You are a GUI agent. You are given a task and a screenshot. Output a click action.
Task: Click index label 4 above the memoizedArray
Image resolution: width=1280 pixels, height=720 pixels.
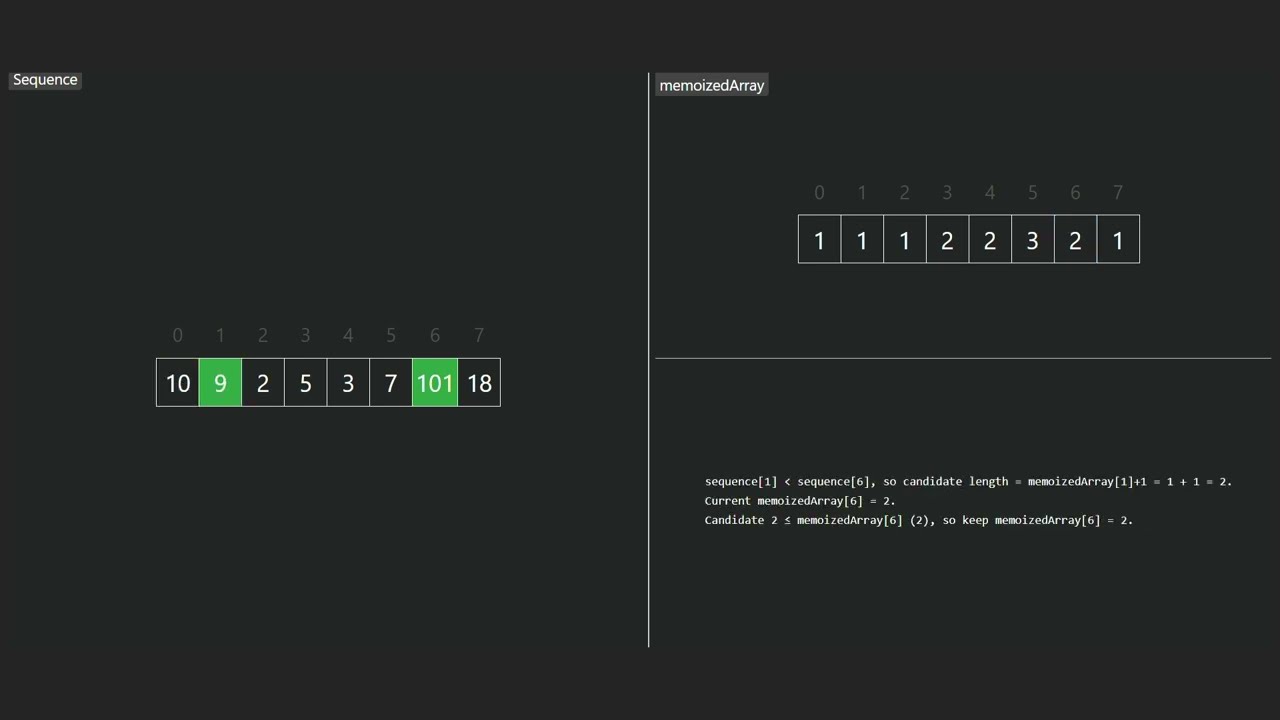coord(990,192)
